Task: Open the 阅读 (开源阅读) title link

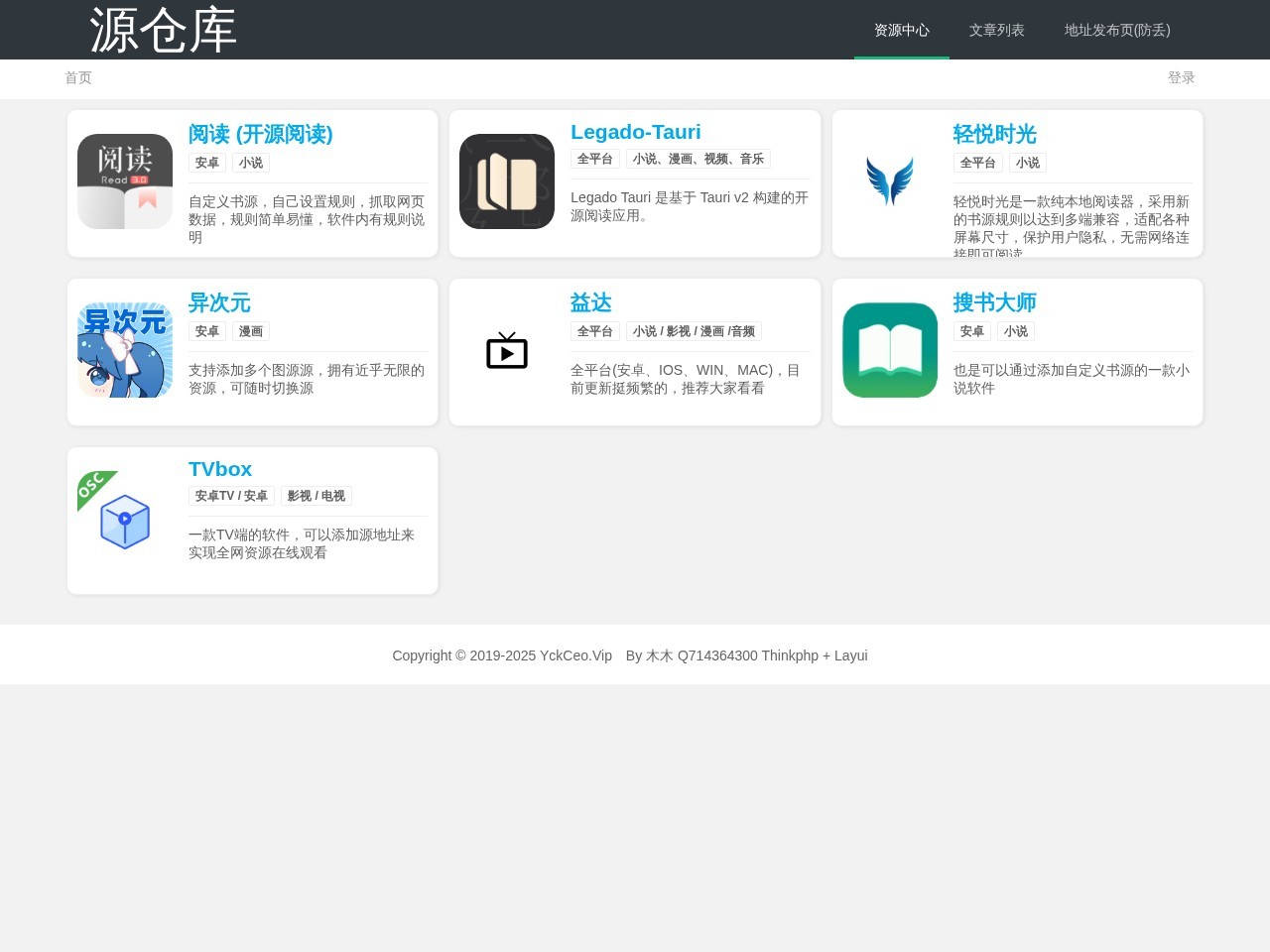Action: point(261,134)
